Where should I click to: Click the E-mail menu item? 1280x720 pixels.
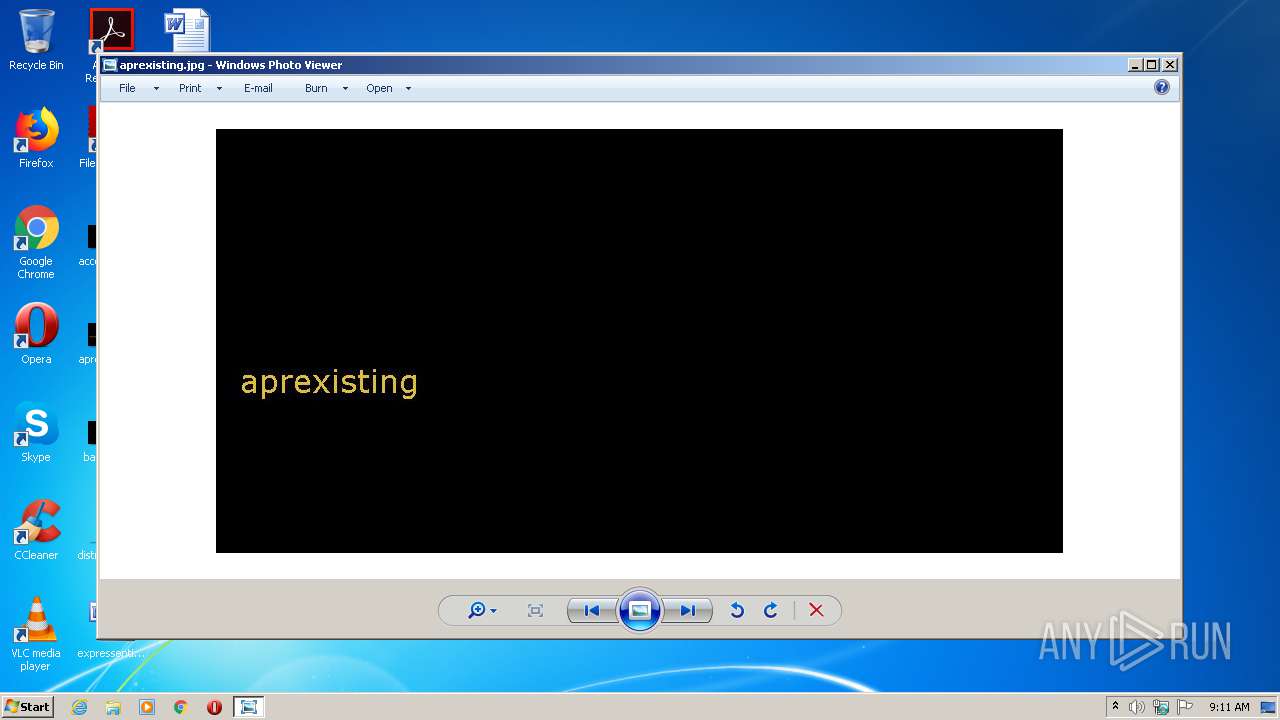pyautogui.click(x=258, y=88)
